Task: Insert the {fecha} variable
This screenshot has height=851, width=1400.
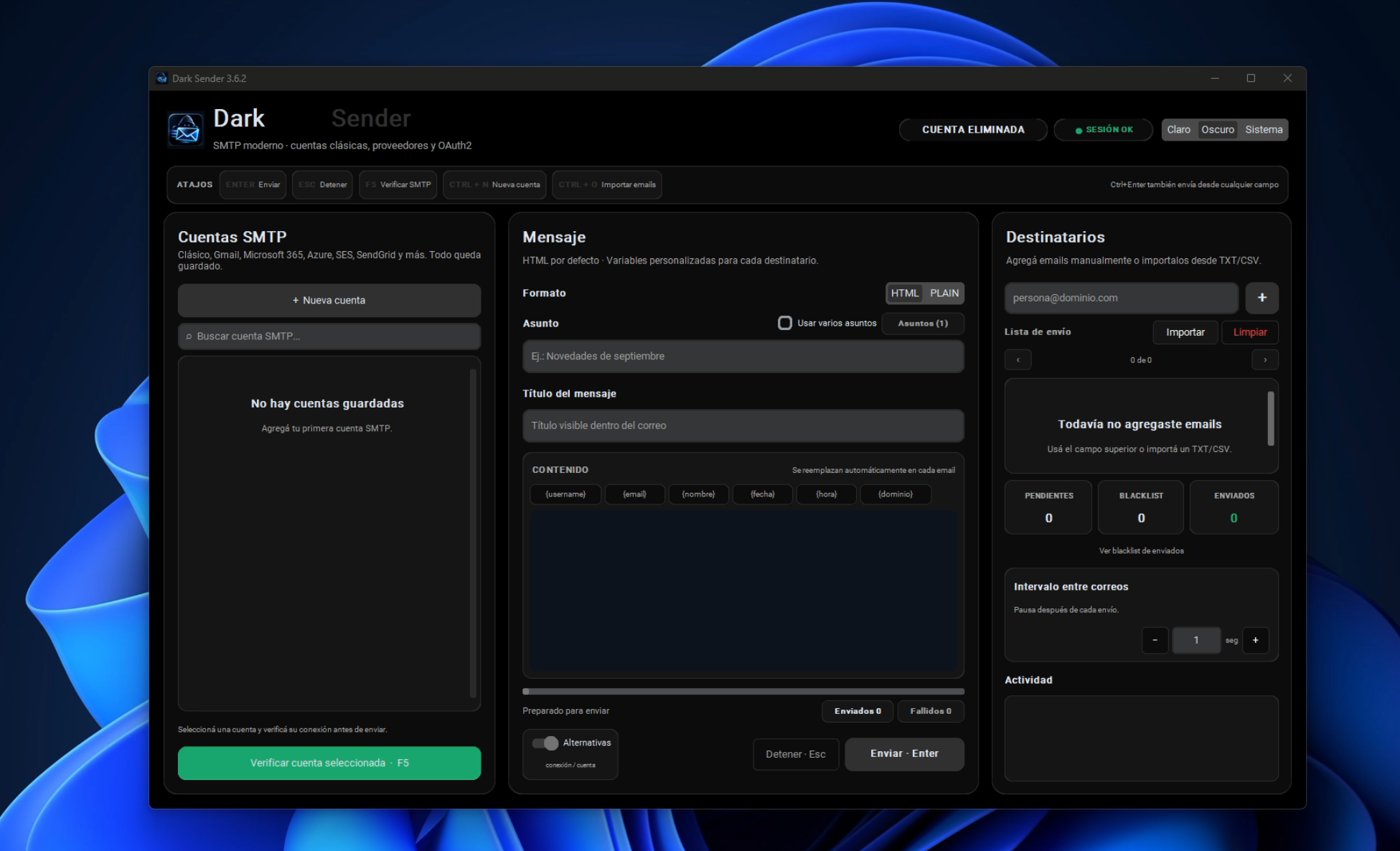Action: point(762,494)
